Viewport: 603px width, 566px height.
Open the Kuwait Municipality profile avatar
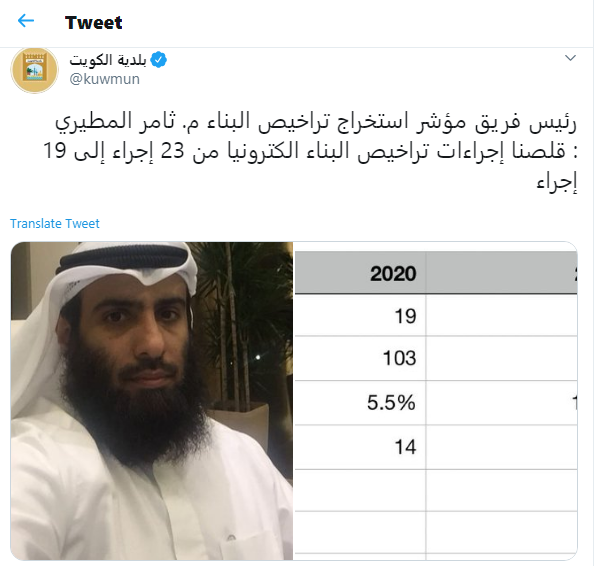pyautogui.click(x=35, y=70)
